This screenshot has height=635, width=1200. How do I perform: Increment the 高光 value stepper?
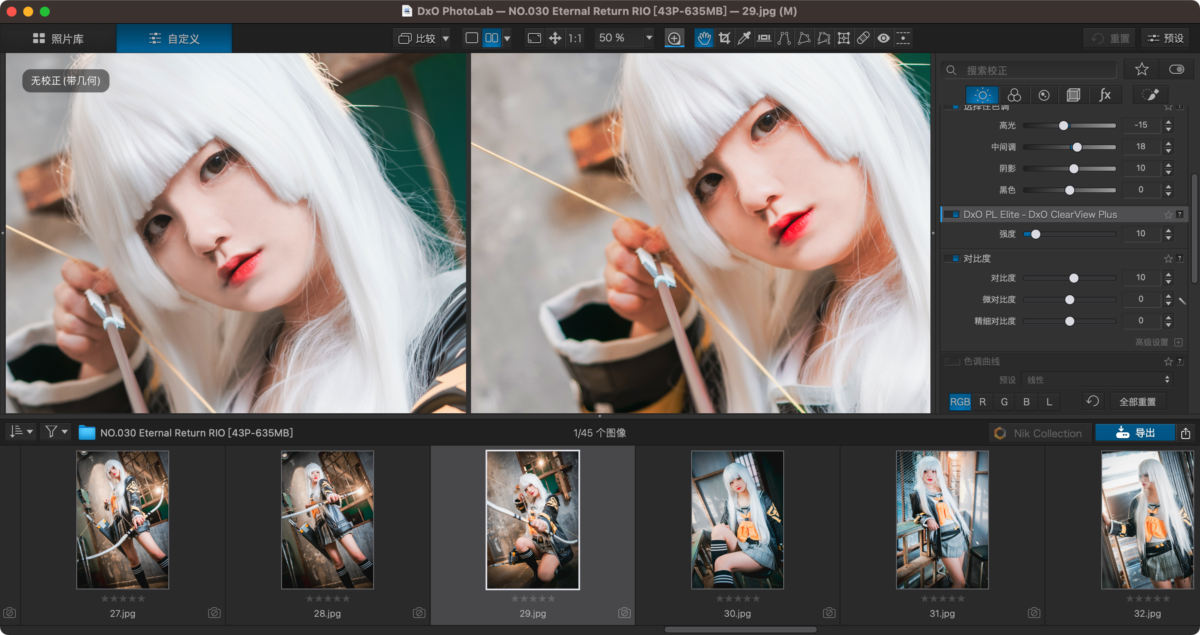click(x=1168, y=122)
